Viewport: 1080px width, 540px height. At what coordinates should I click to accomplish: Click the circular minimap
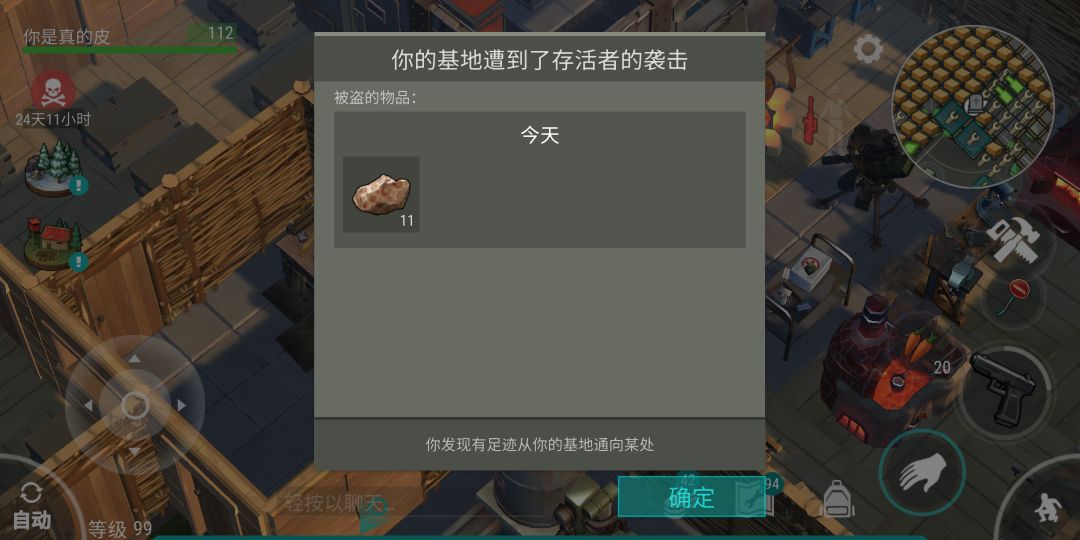973,107
